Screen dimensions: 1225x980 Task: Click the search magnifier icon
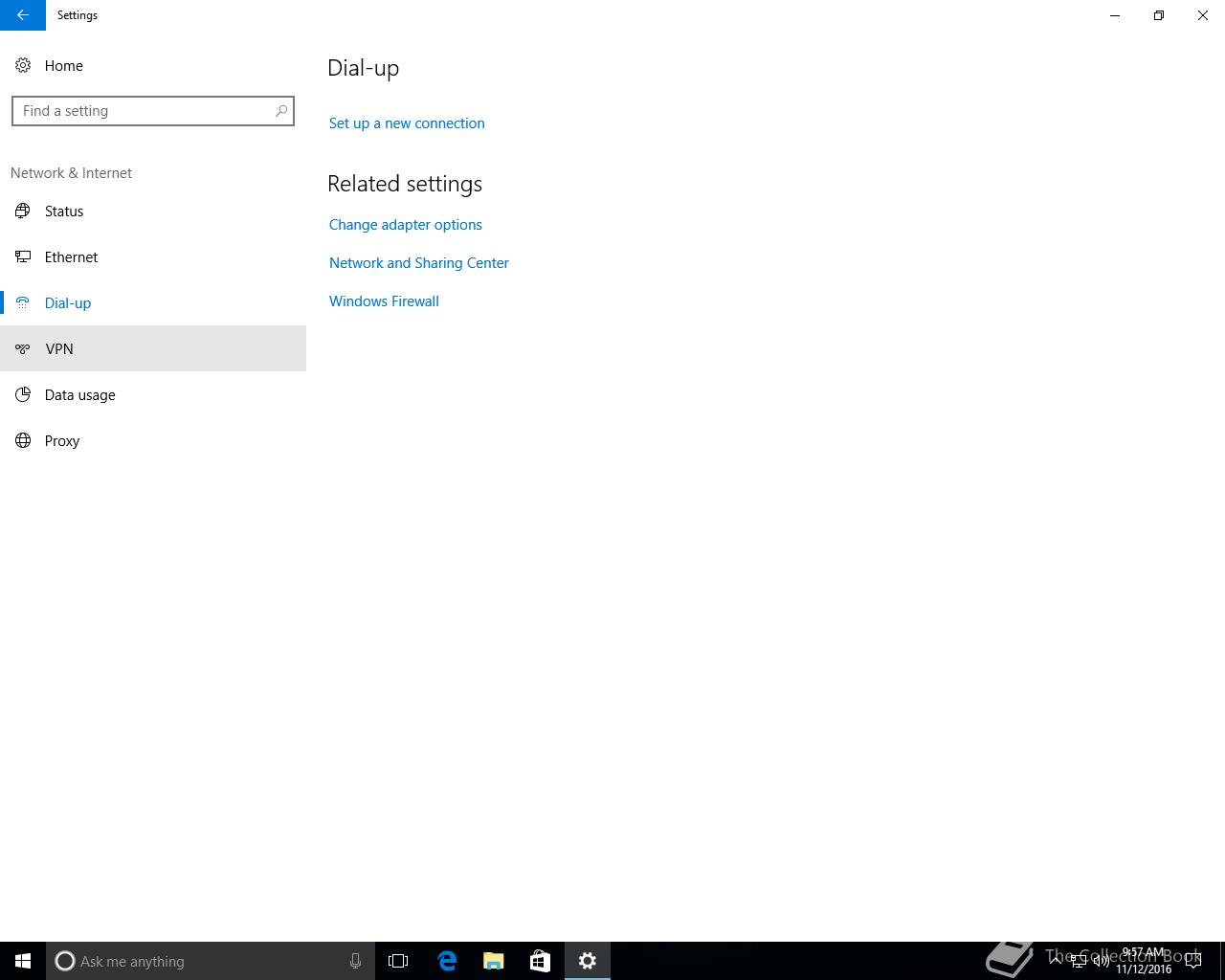click(x=281, y=111)
